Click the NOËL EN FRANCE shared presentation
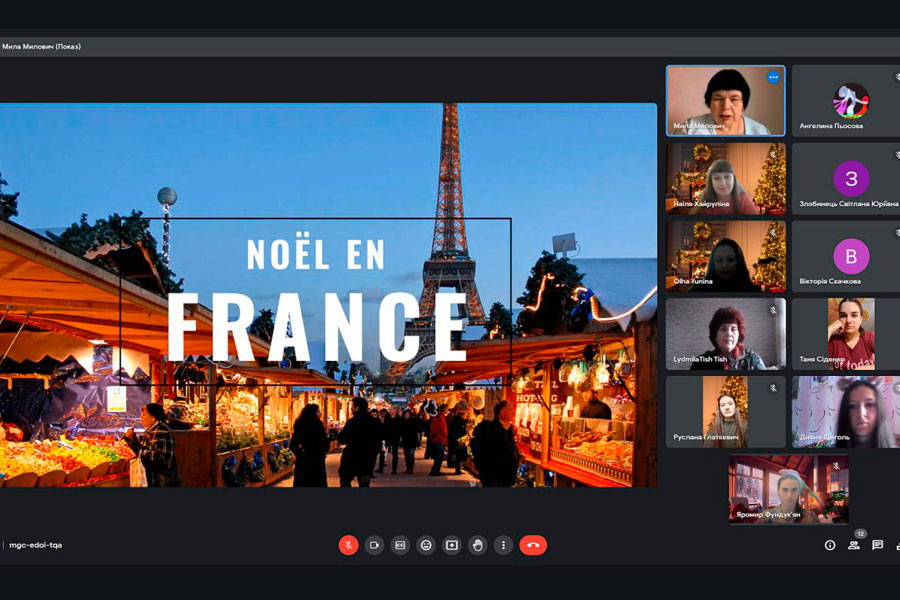900x600 pixels. pyautogui.click(x=328, y=295)
